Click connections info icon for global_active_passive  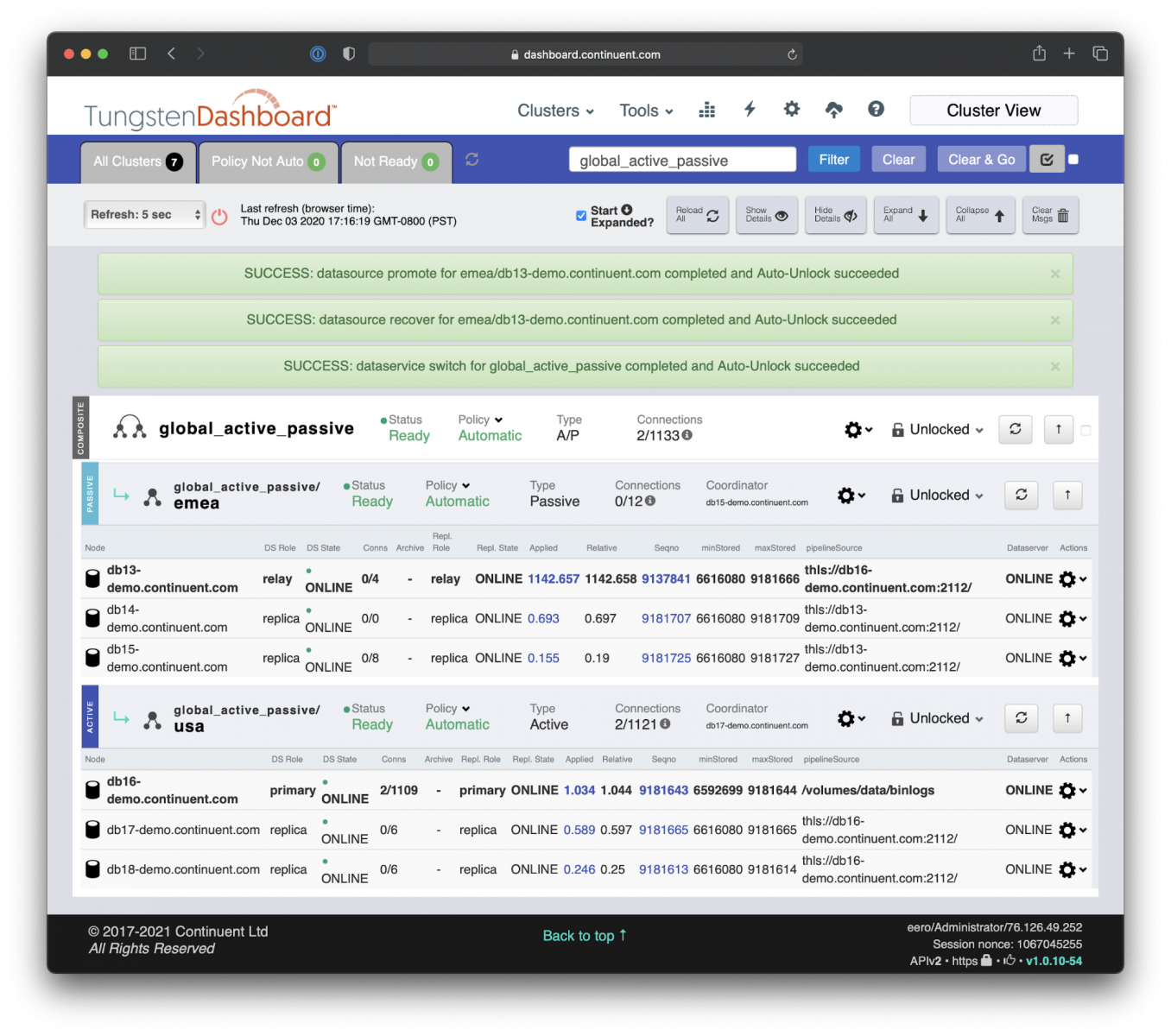pyautogui.click(x=687, y=435)
